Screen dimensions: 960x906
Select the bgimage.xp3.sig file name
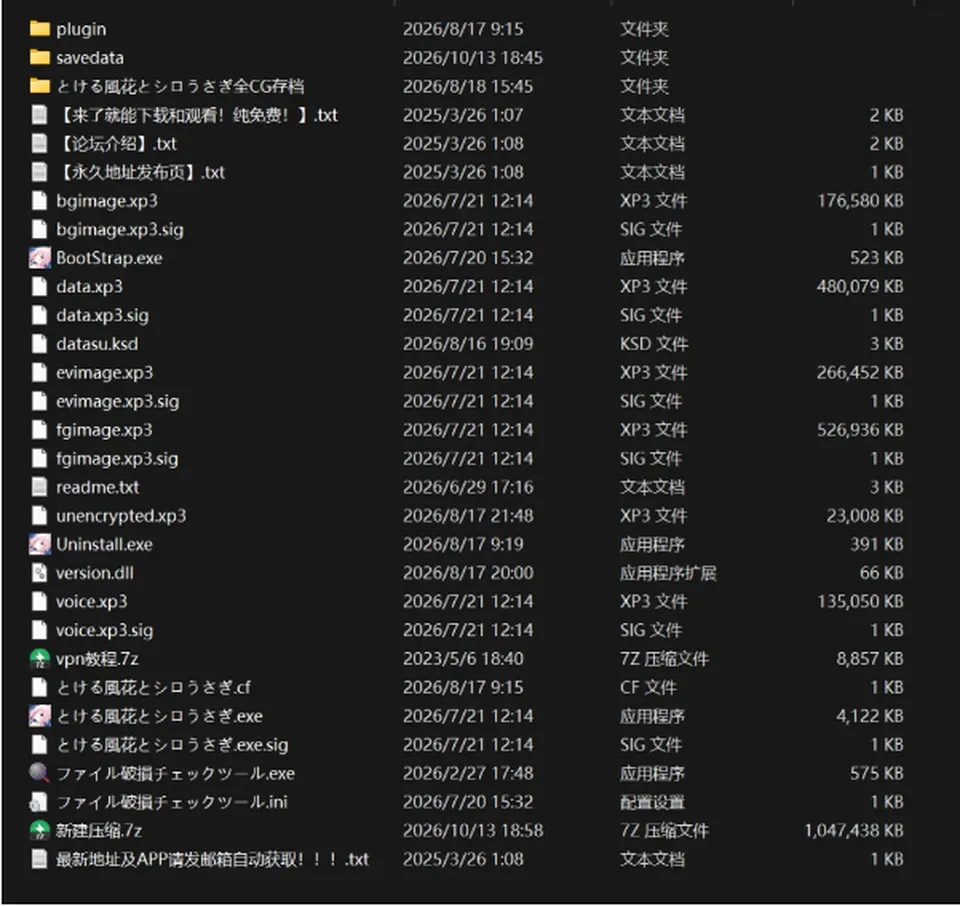coord(120,230)
